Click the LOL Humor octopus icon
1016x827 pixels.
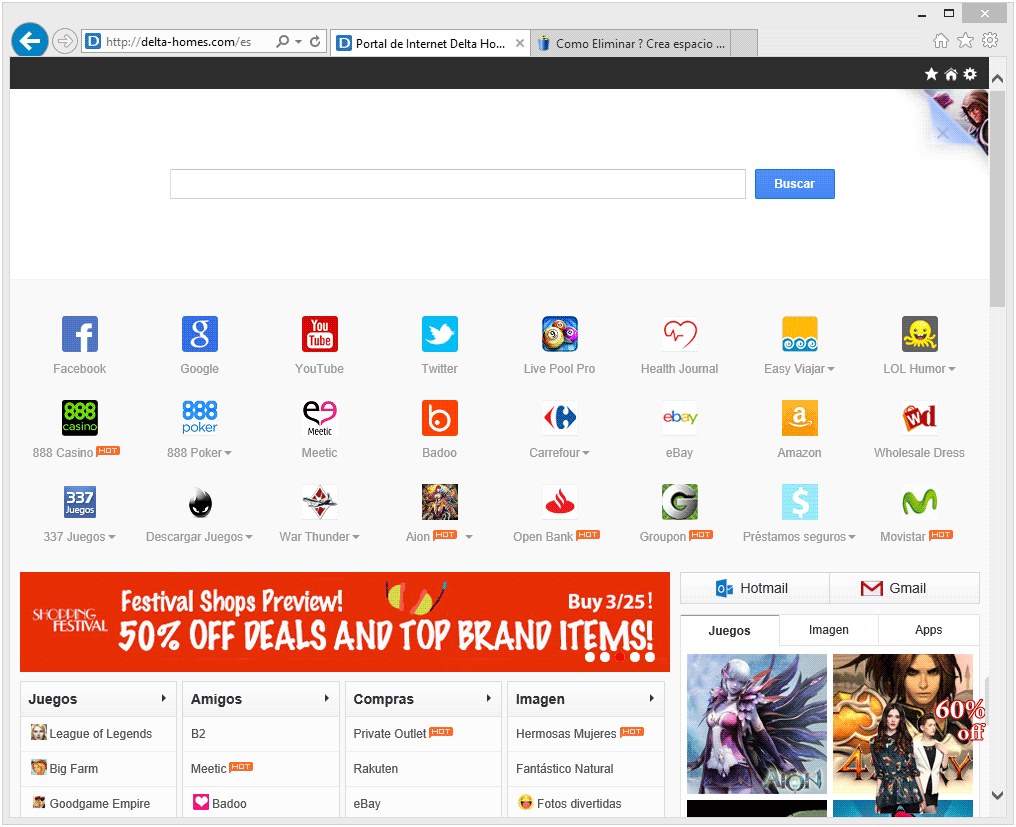pos(919,334)
